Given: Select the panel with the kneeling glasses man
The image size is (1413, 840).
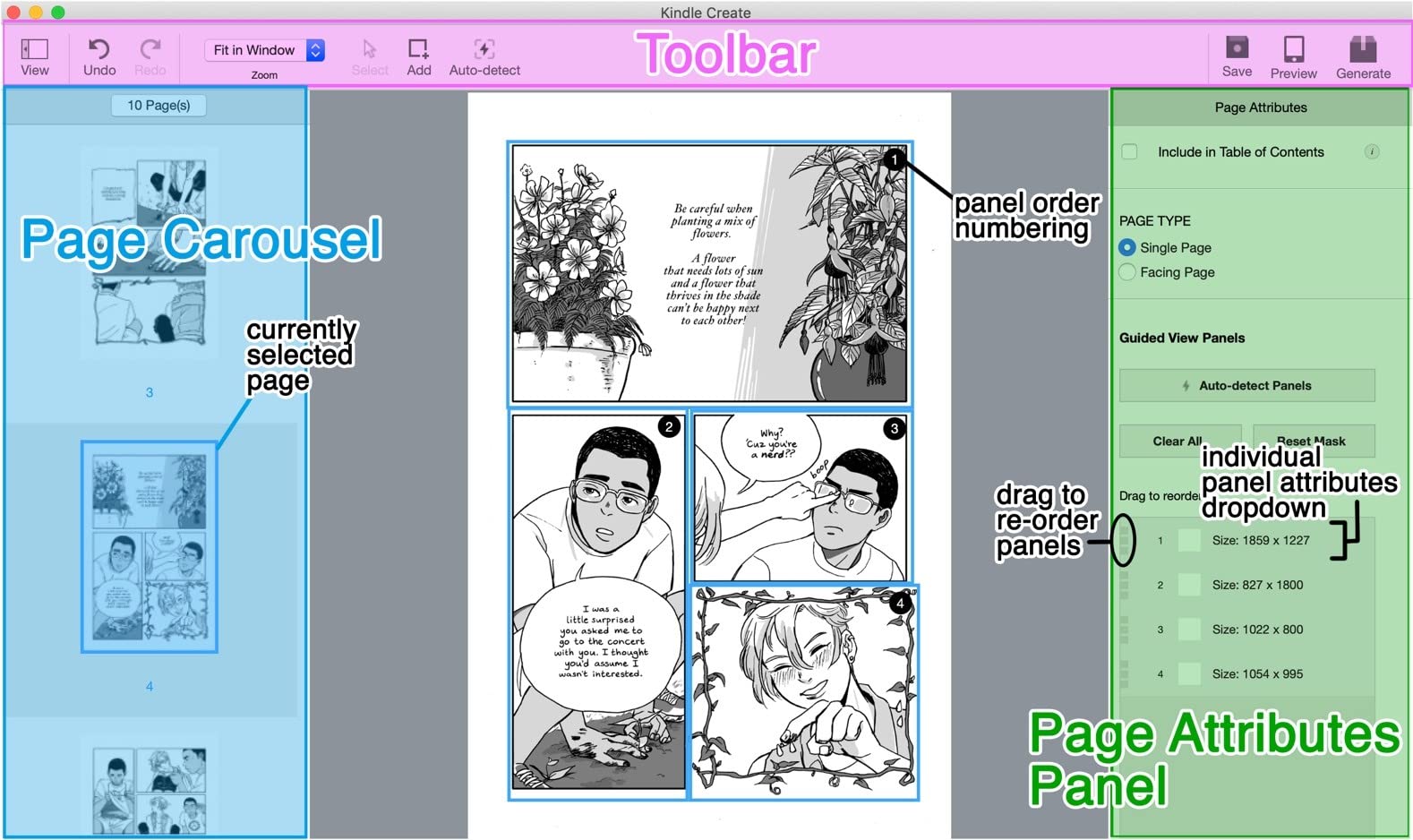Looking at the screenshot, I should 598,604.
